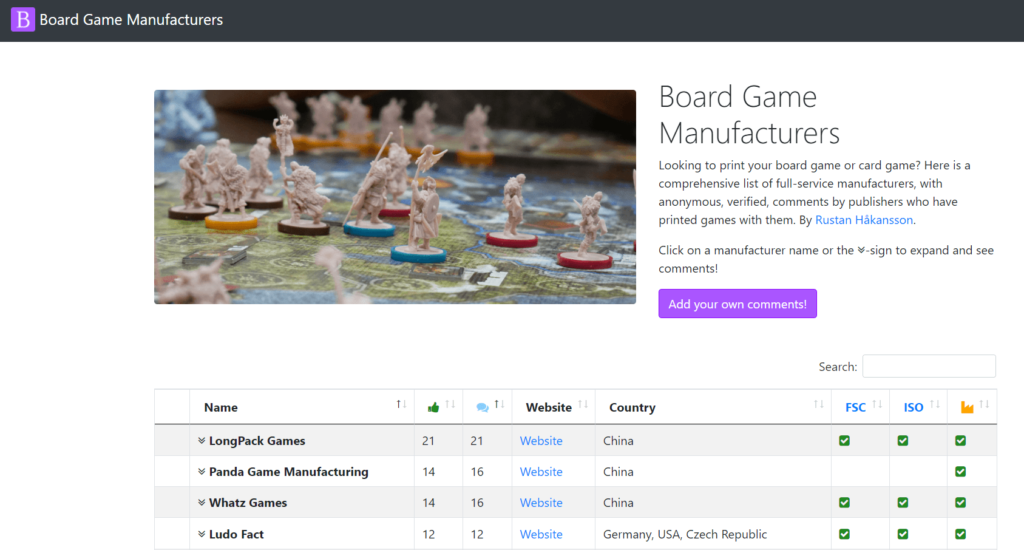Image resolution: width=1024 pixels, height=550 pixels.
Task: Click LongPack Games ISO checkmark
Action: click(903, 441)
